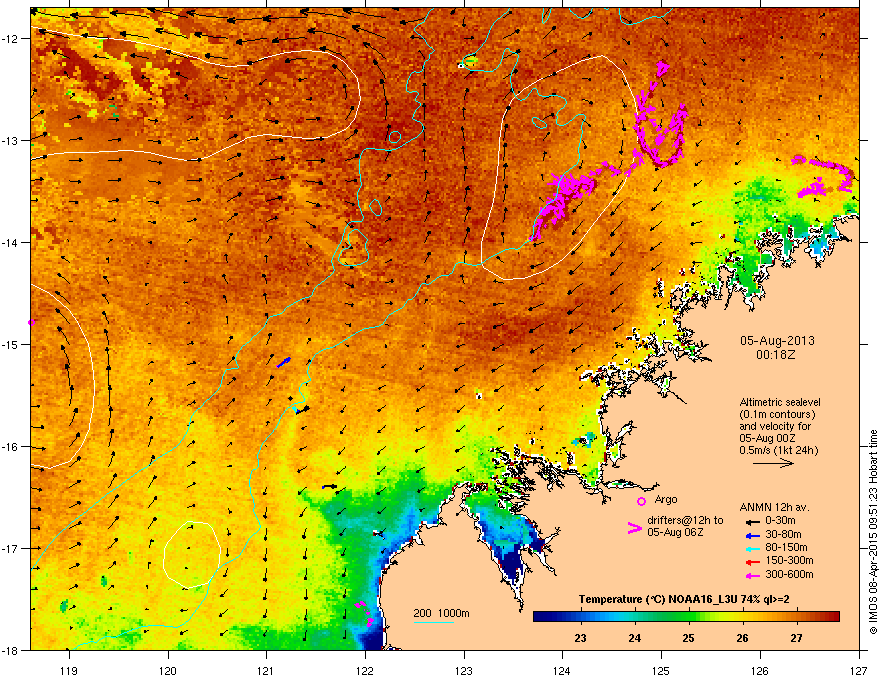The width and height of the screenshot is (880, 680).
Task: Click the Temperature NOAA16_L3U colorbar title
Action: pos(684,600)
